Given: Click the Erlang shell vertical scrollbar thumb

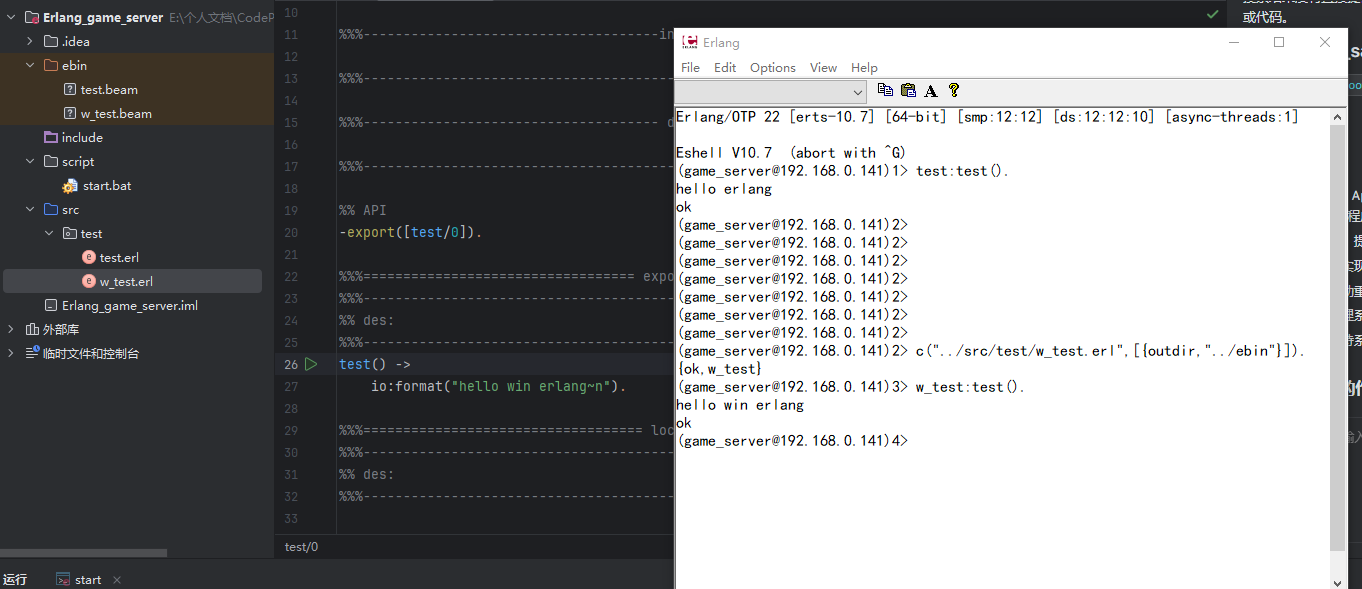Looking at the screenshot, I should (x=1338, y=338).
